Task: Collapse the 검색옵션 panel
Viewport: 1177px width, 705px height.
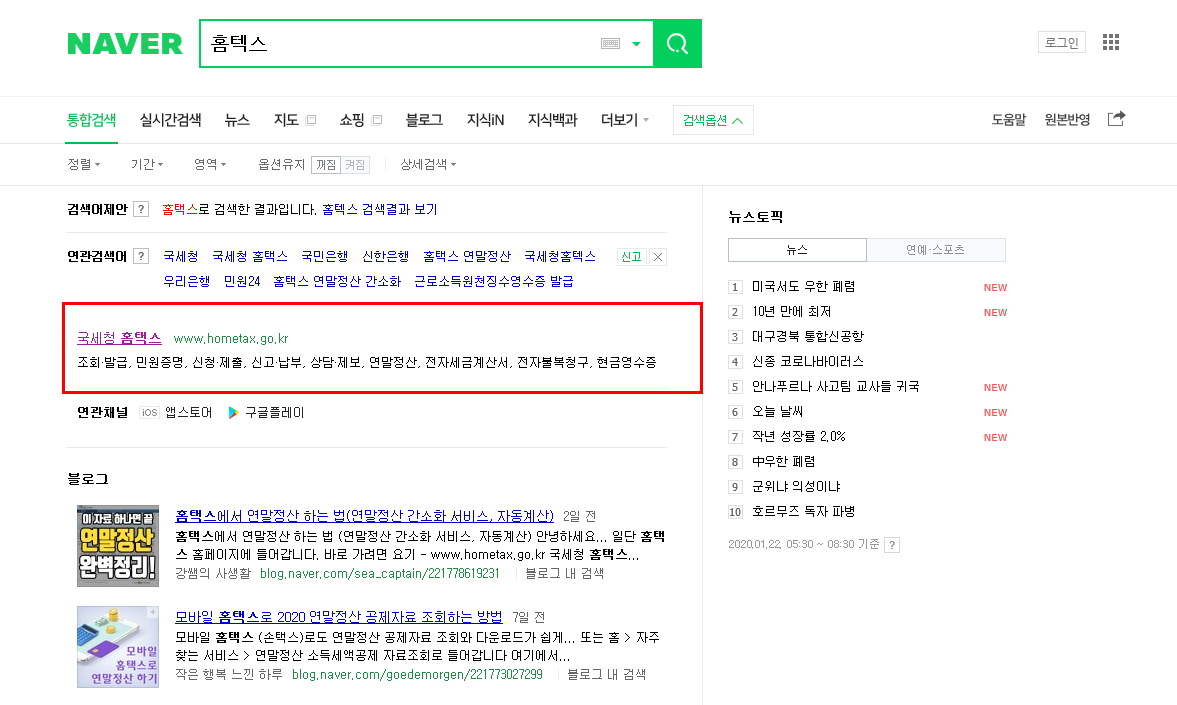Action: [x=713, y=120]
